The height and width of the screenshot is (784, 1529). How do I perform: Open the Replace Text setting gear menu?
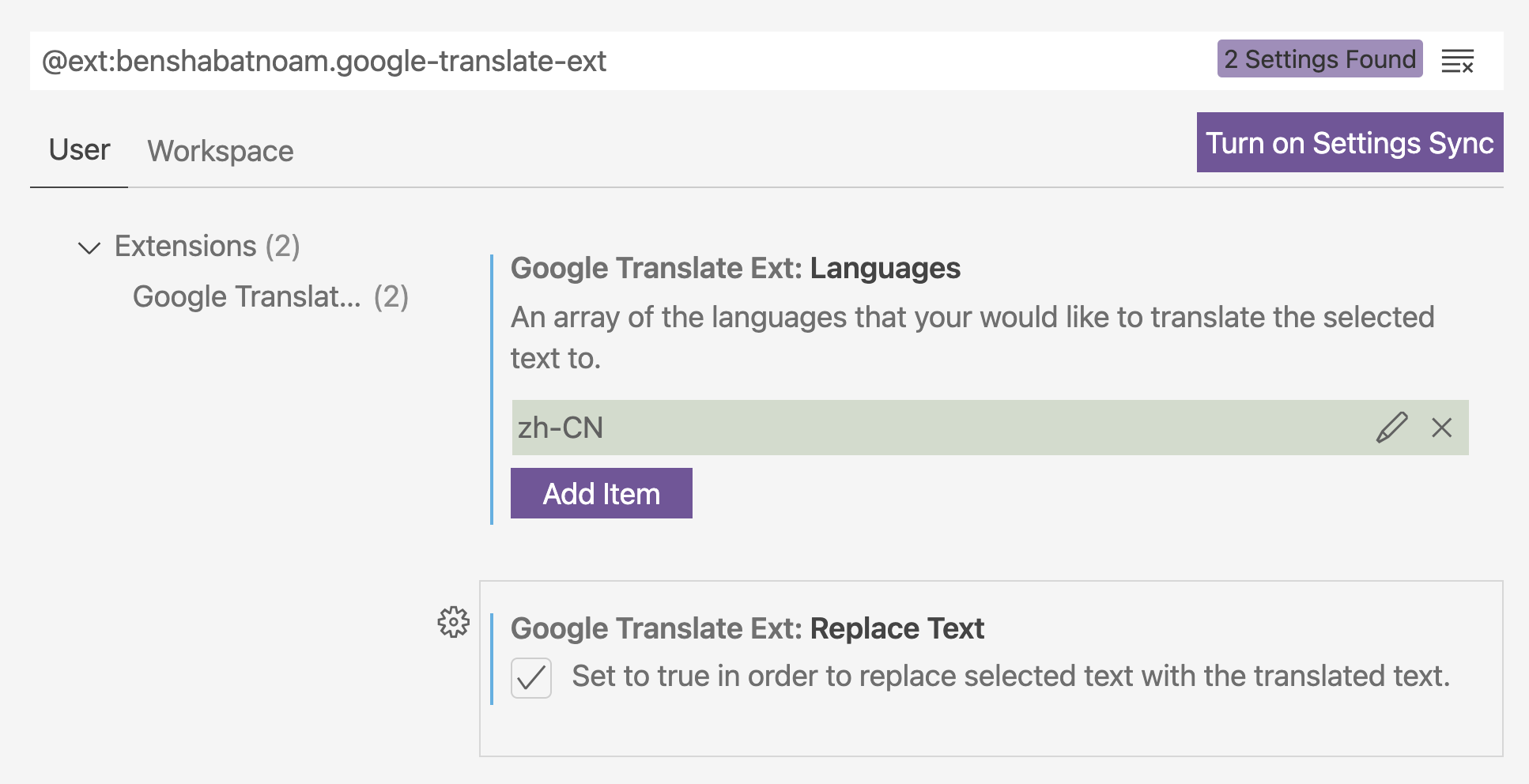coord(454,622)
